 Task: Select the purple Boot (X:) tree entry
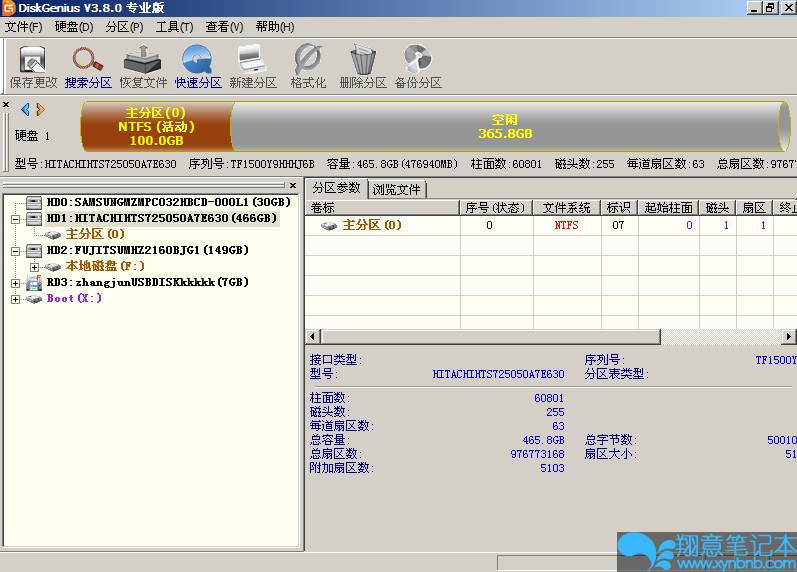74,298
